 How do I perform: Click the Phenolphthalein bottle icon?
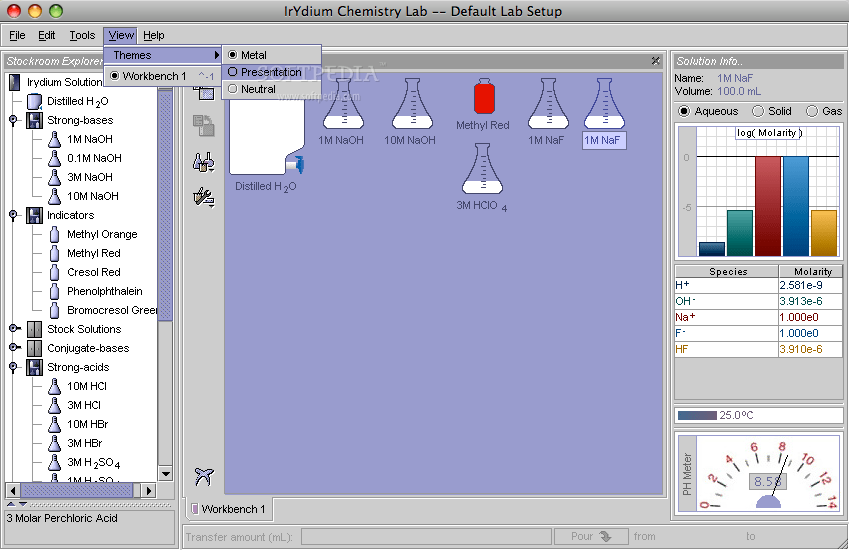(54, 291)
